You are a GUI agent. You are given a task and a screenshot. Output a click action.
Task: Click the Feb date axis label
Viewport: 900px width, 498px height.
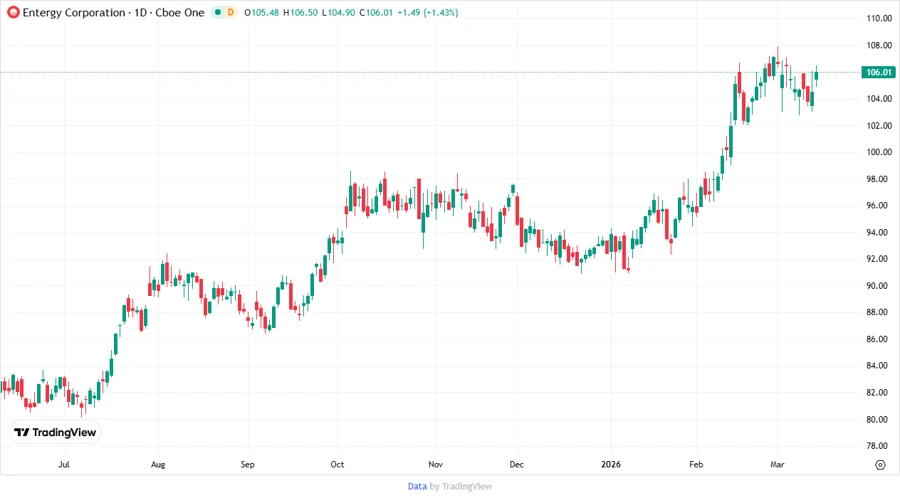tap(696, 464)
